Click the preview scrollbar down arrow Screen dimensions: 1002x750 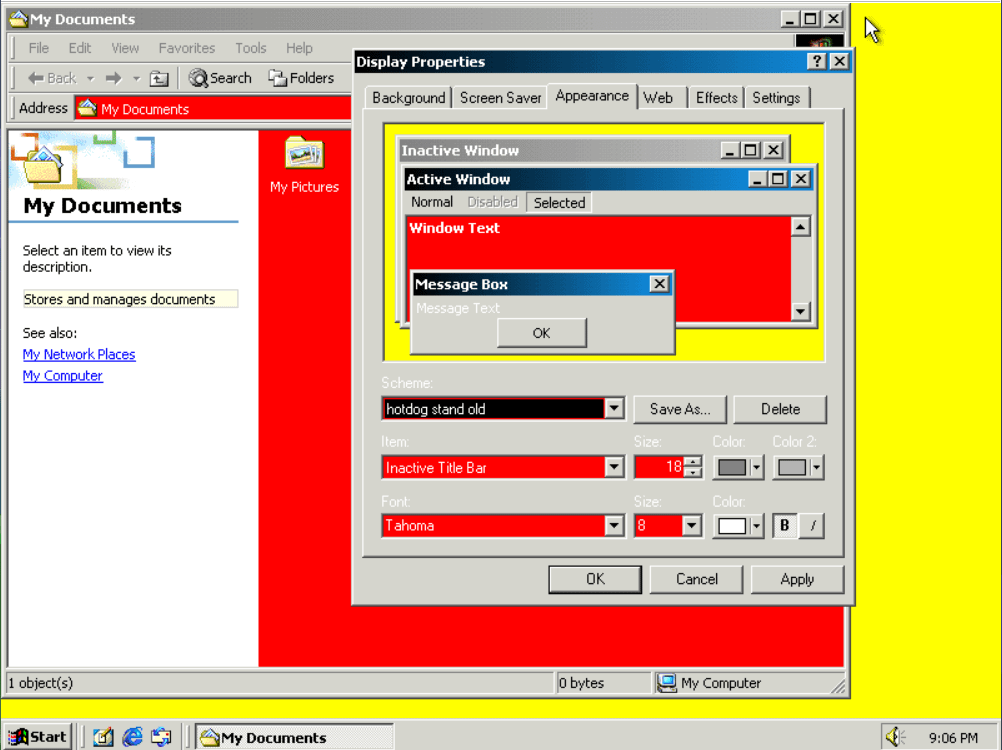(x=800, y=311)
